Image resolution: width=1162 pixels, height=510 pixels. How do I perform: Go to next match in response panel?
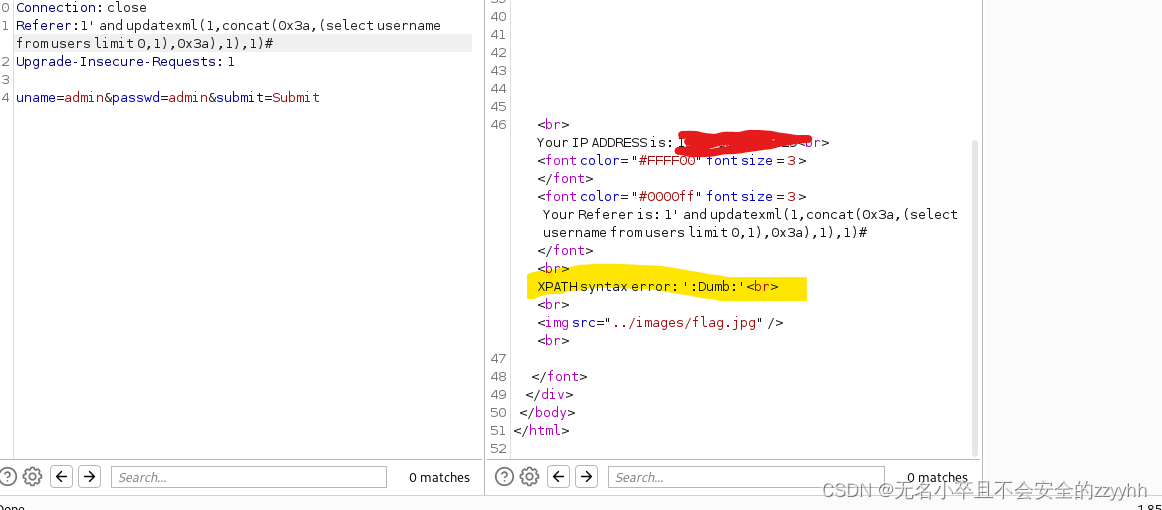pyautogui.click(x=586, y=476)
